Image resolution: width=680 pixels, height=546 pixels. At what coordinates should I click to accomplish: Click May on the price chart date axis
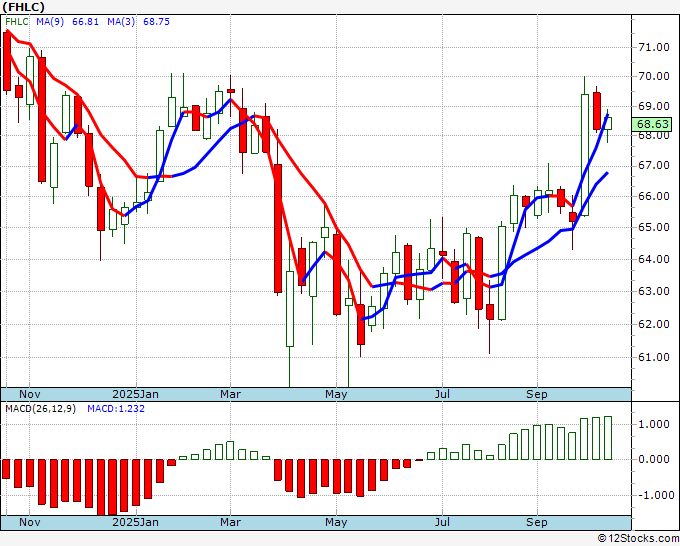coord(336,394)
